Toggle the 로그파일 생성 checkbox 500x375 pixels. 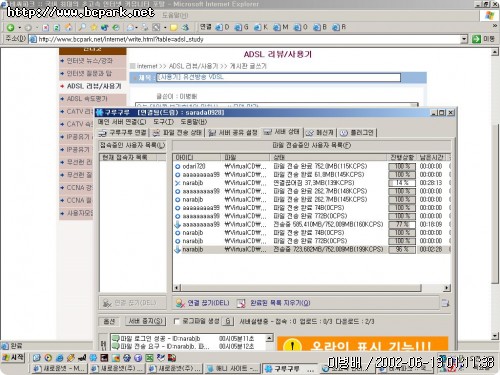click(177, 321)
